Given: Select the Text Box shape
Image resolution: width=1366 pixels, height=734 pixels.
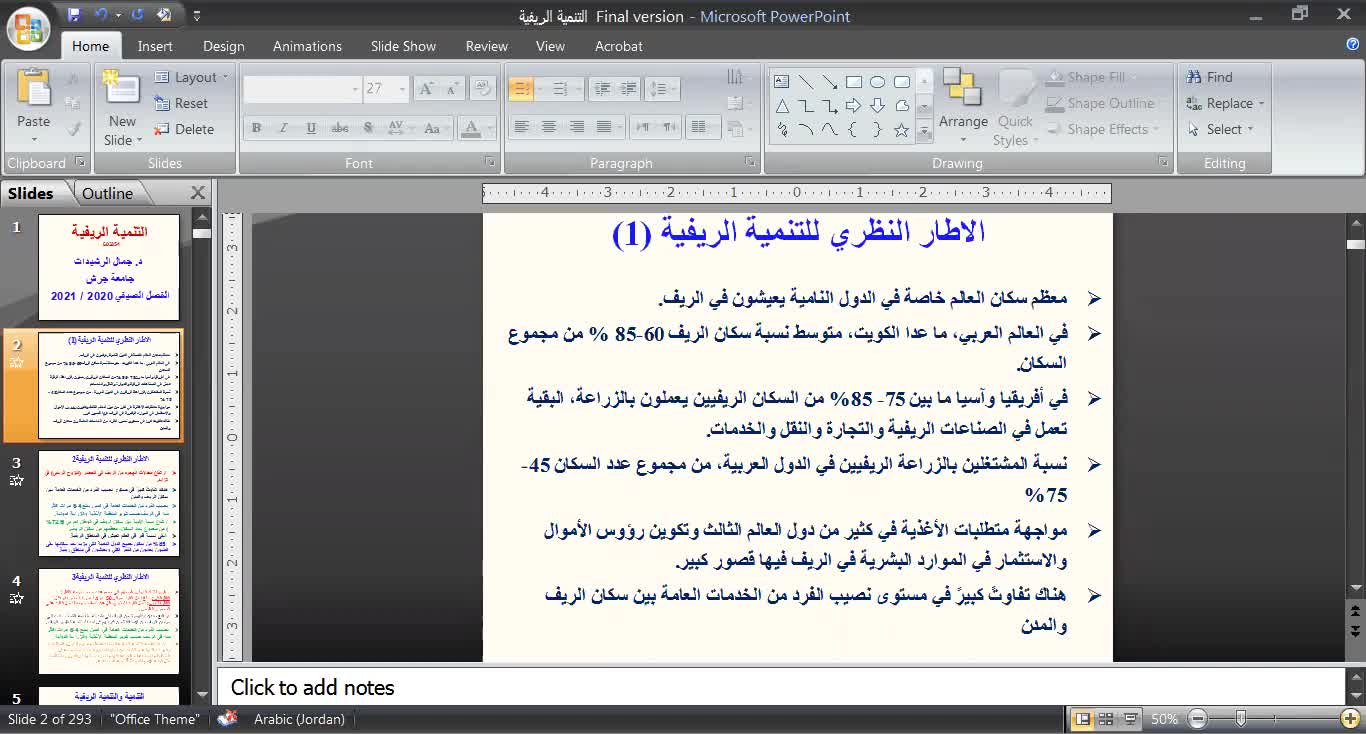Looking at the screenshot, I should [781, 81].
